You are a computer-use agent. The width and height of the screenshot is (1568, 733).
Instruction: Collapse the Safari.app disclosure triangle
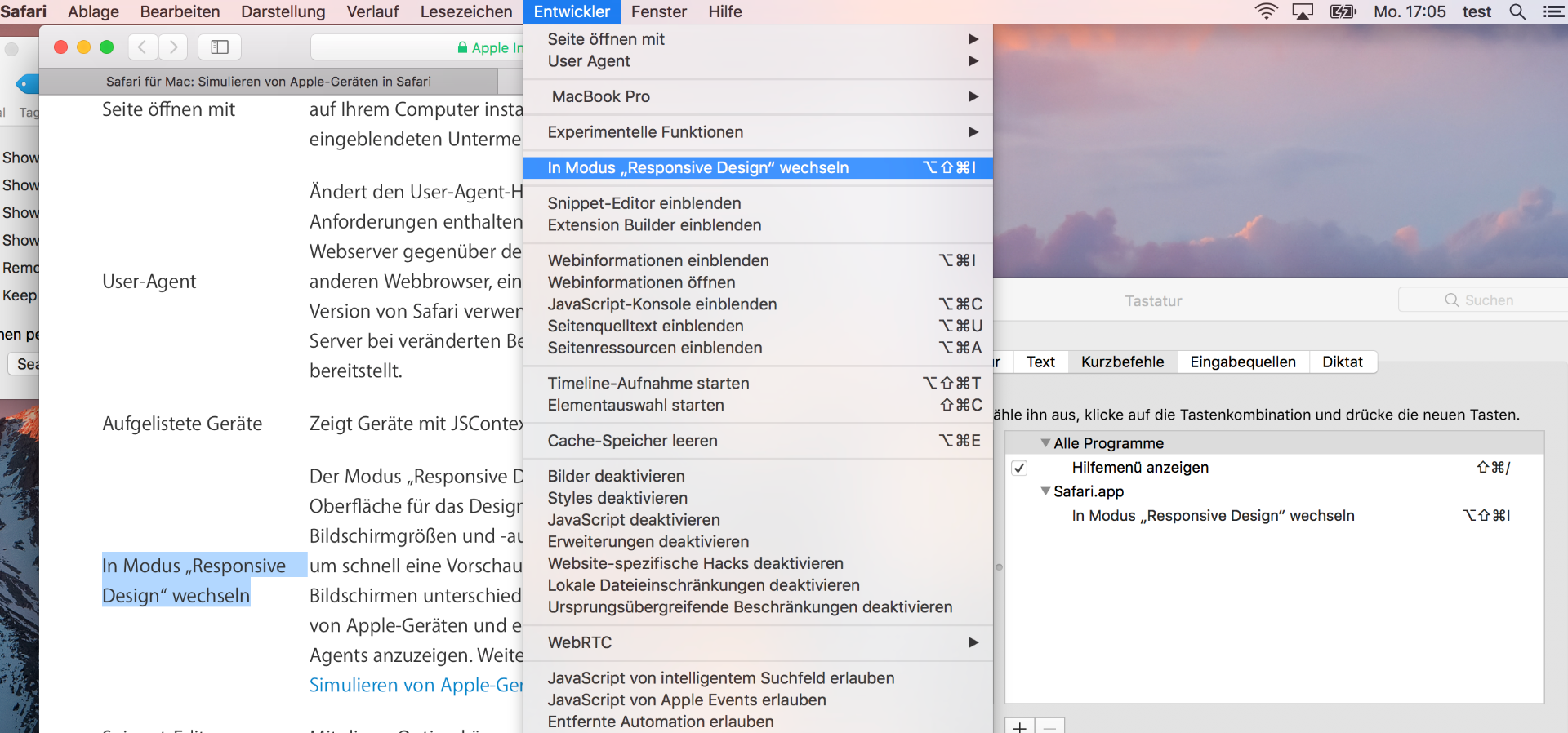(x=1045, y=491)
